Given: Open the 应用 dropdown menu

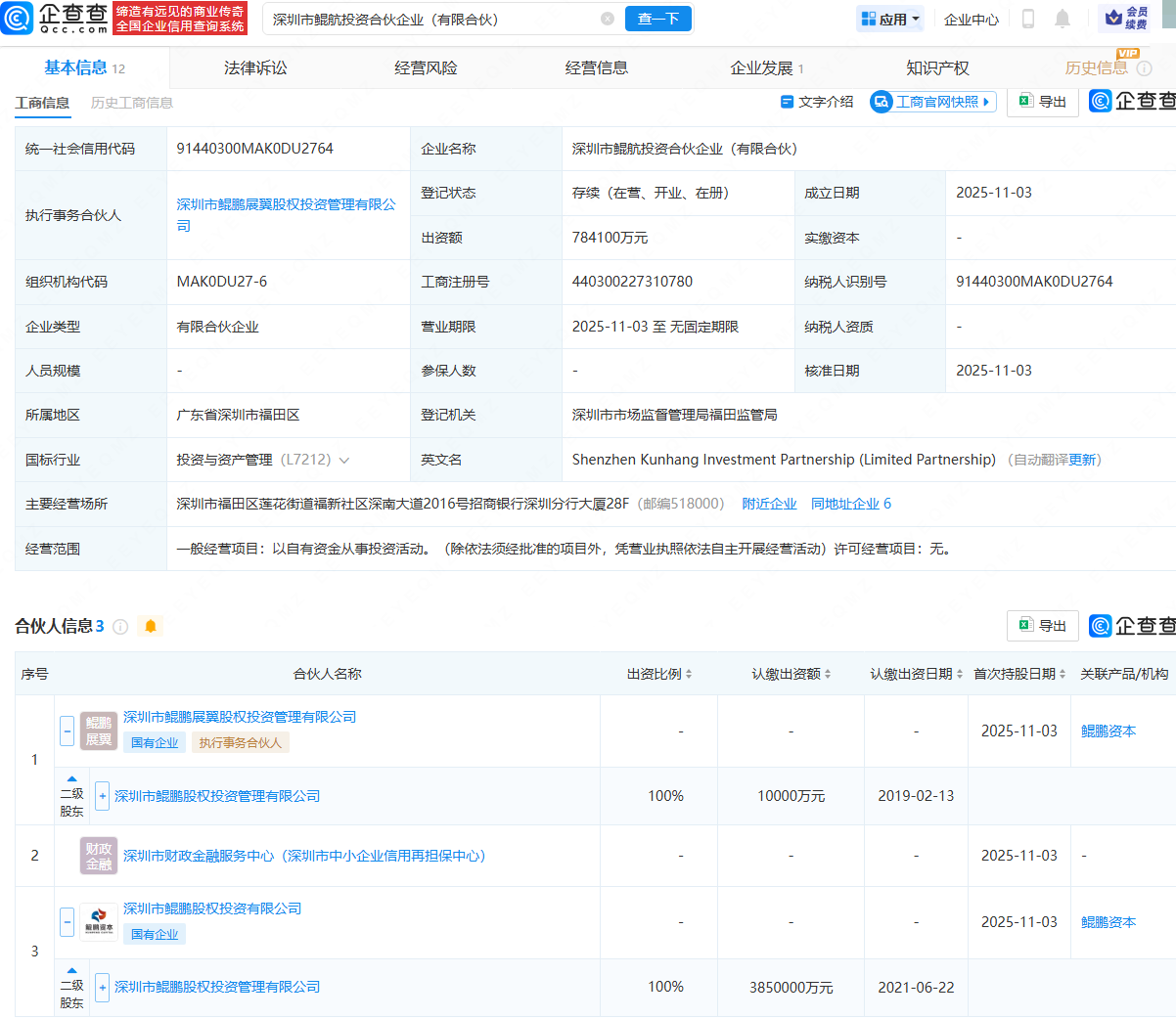Looking at the screenshot, I should pyautogui.click(x=890, y=19).
